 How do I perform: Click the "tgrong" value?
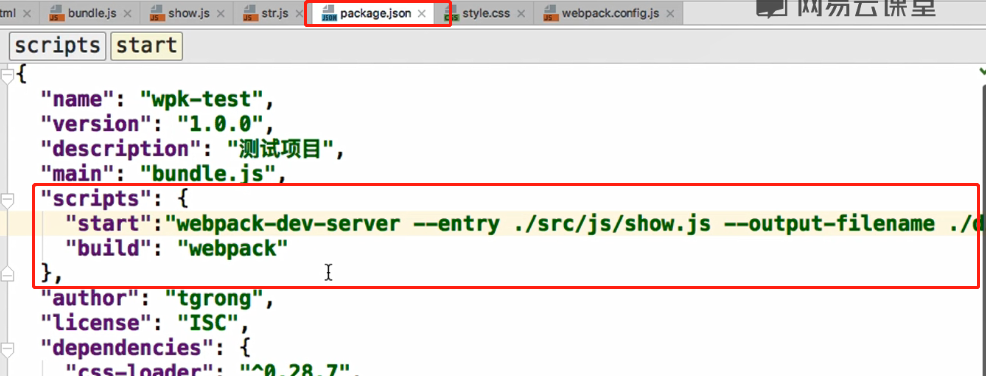coord(214,299)
